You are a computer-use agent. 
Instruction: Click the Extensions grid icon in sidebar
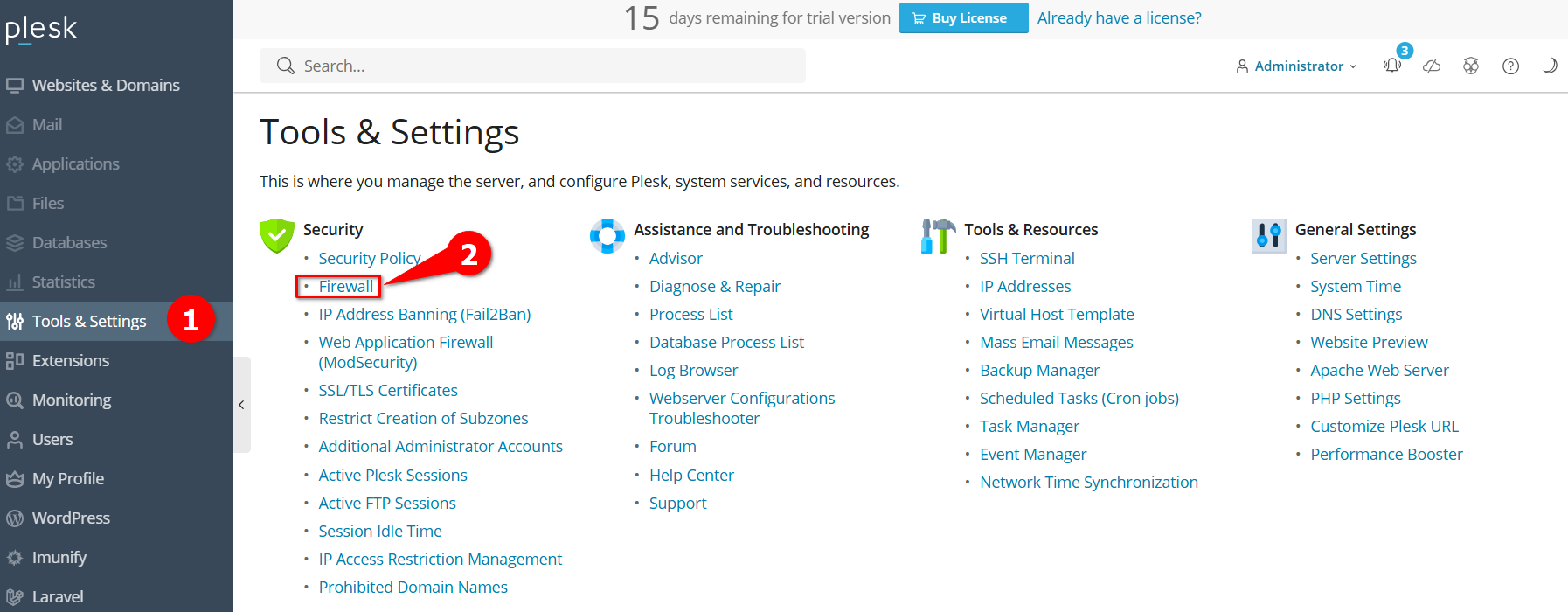[x=15, y=361]
